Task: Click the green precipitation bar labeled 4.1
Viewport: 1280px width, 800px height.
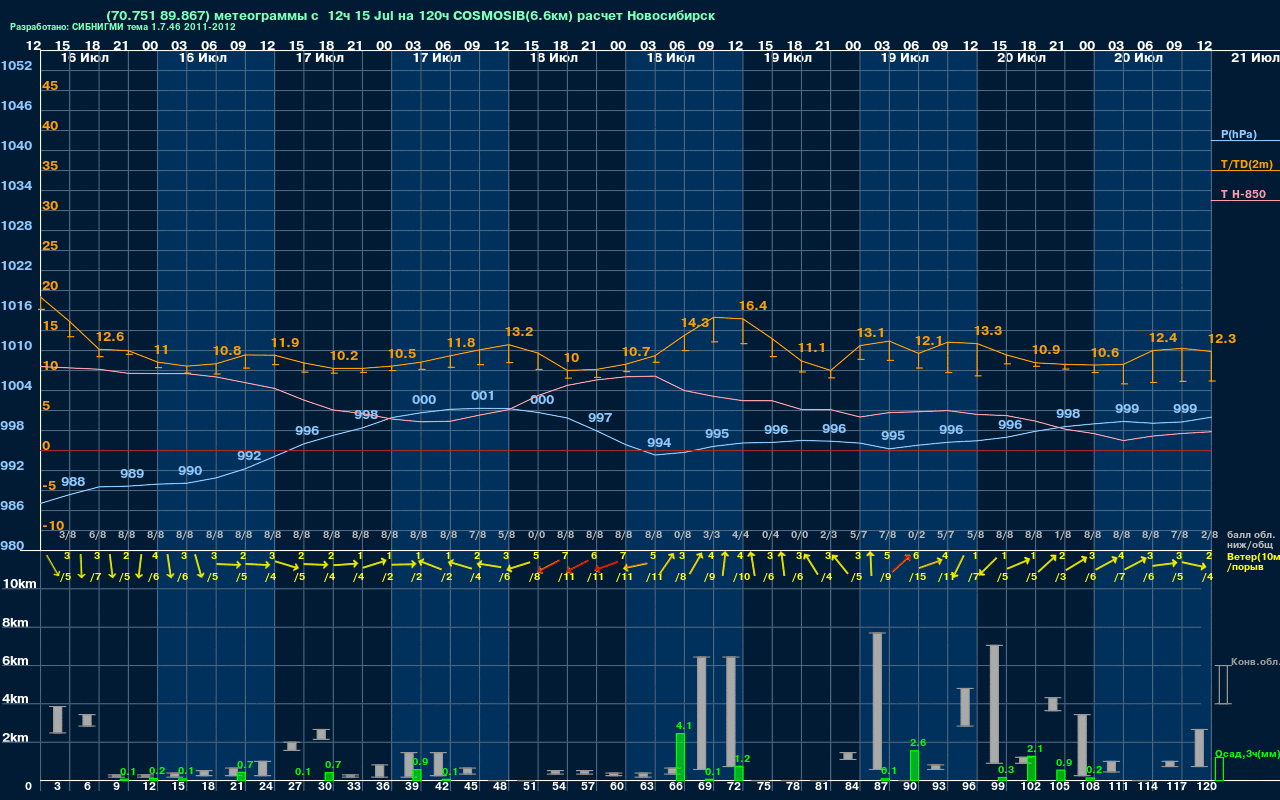Action: 680,757
